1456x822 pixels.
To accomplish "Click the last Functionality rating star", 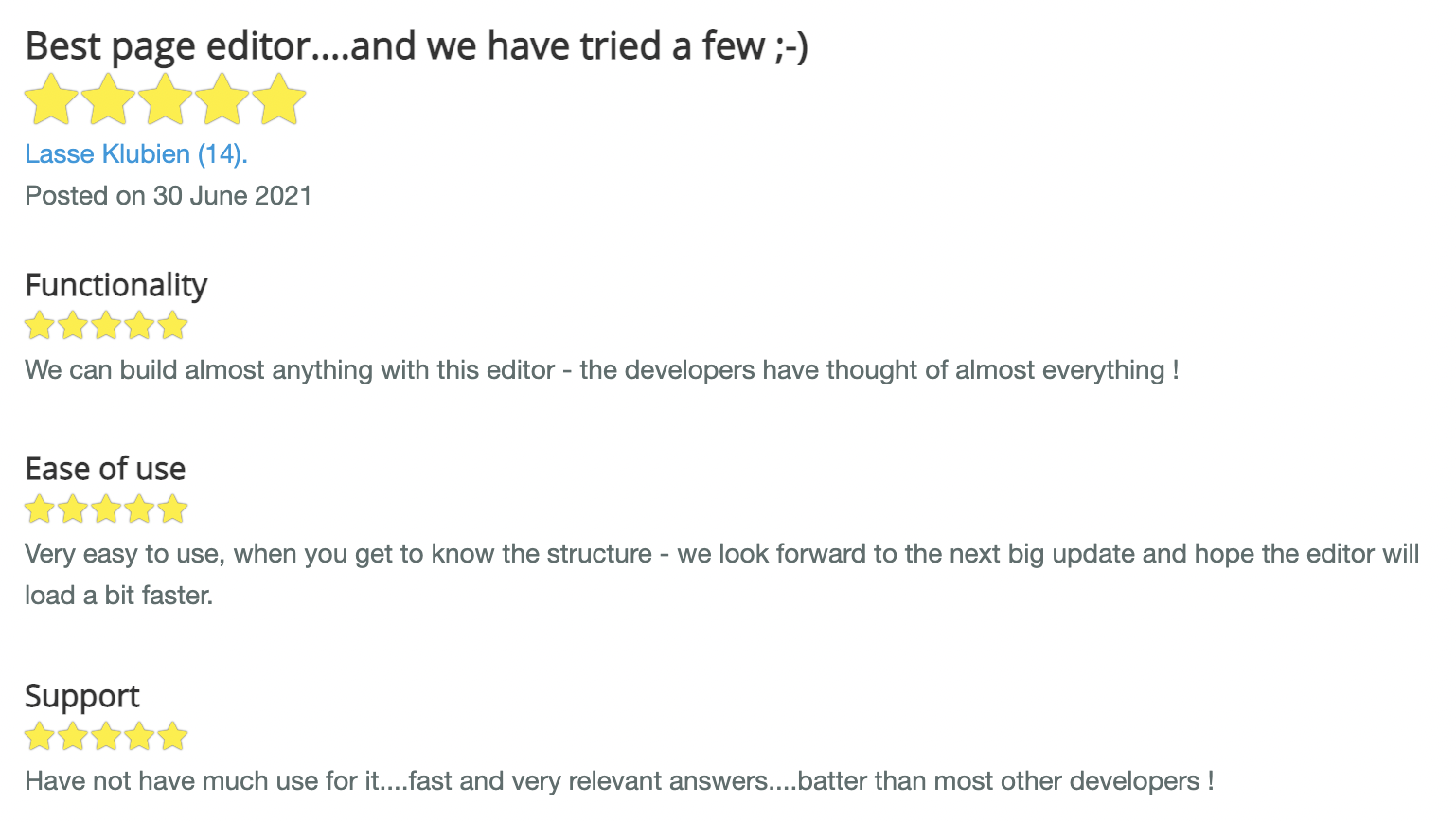I will coord(172,326).
